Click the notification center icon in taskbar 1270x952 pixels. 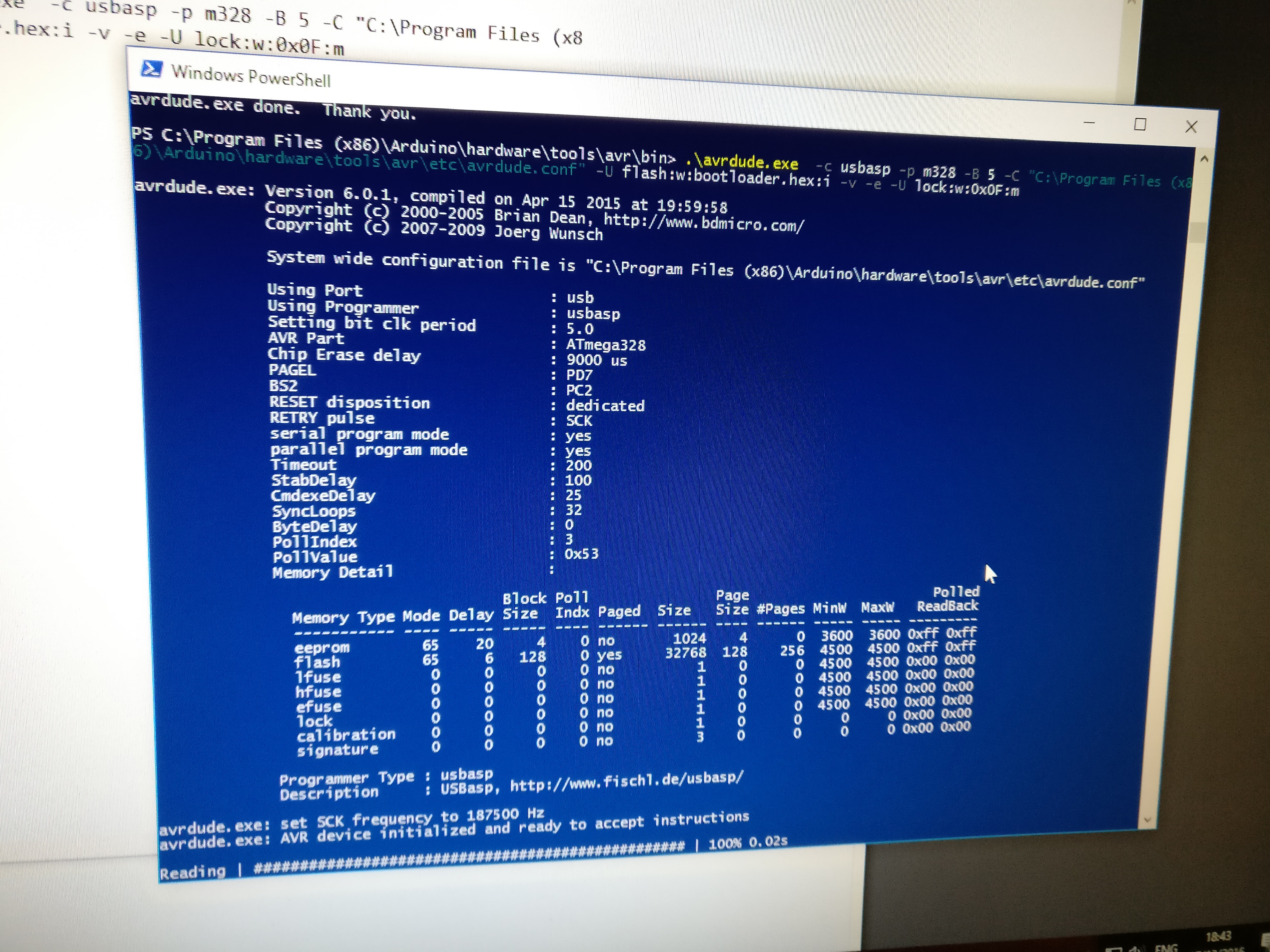(x=1265, y=940)
